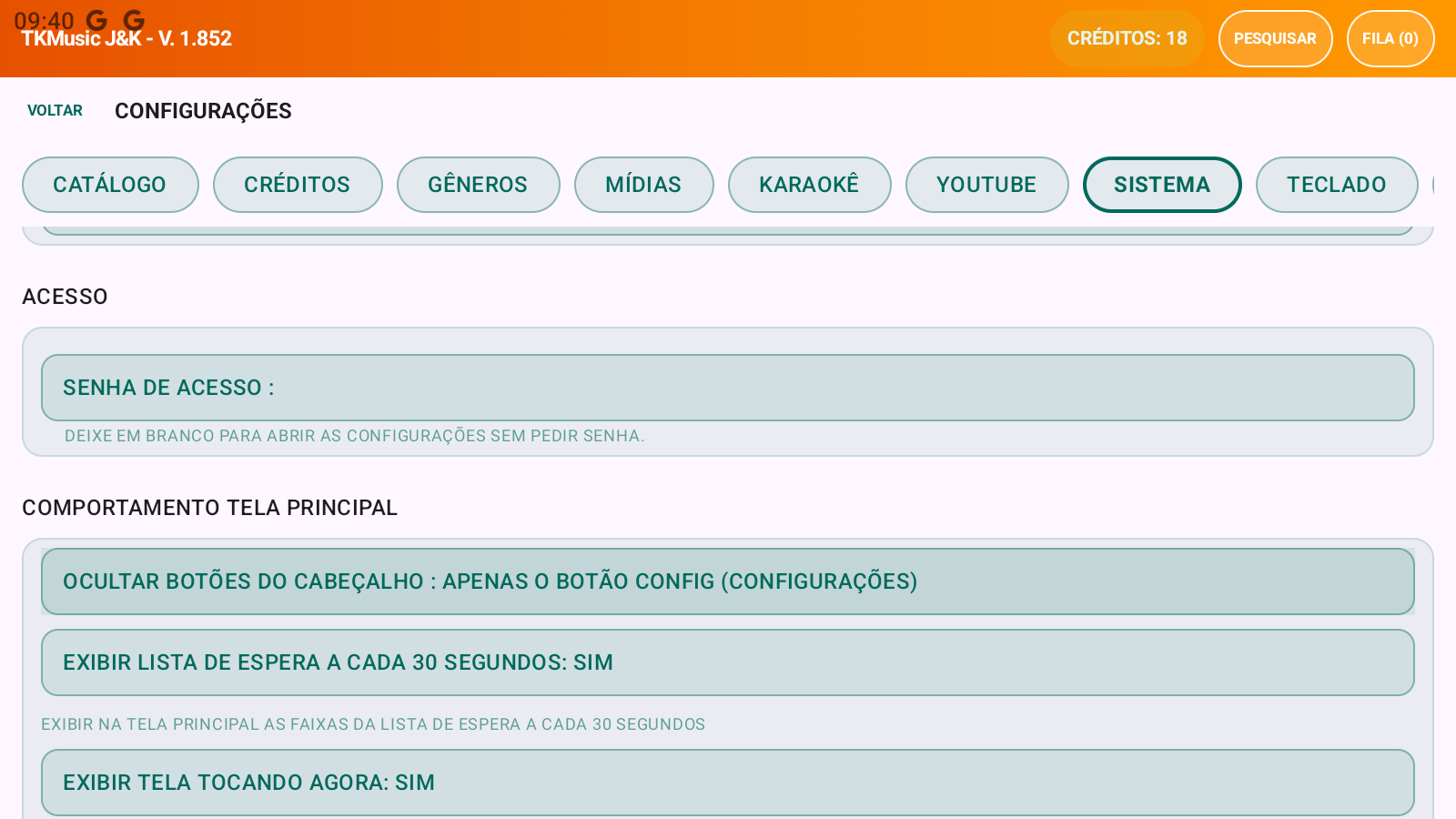1456x819 pixels.
Task: Toggle Exibir Tela Tocando Agora setting
Action: point(728,783)
